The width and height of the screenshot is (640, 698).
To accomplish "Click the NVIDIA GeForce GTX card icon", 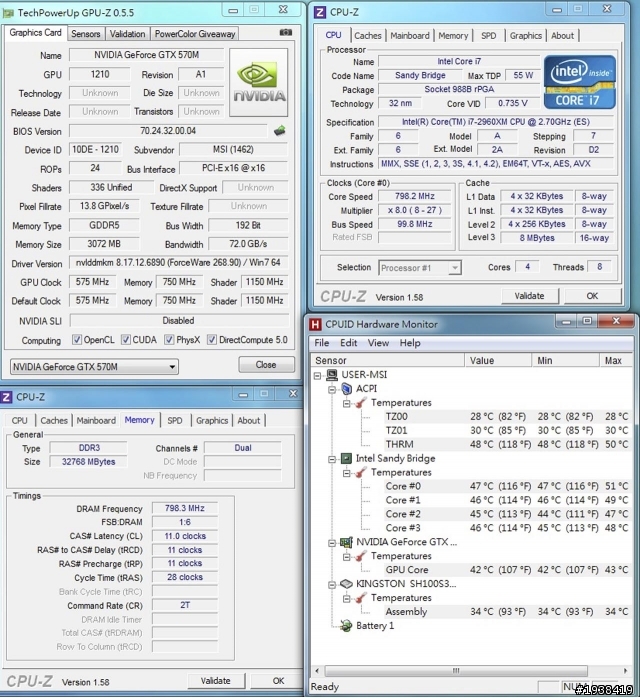I will [x=346, y=542].
